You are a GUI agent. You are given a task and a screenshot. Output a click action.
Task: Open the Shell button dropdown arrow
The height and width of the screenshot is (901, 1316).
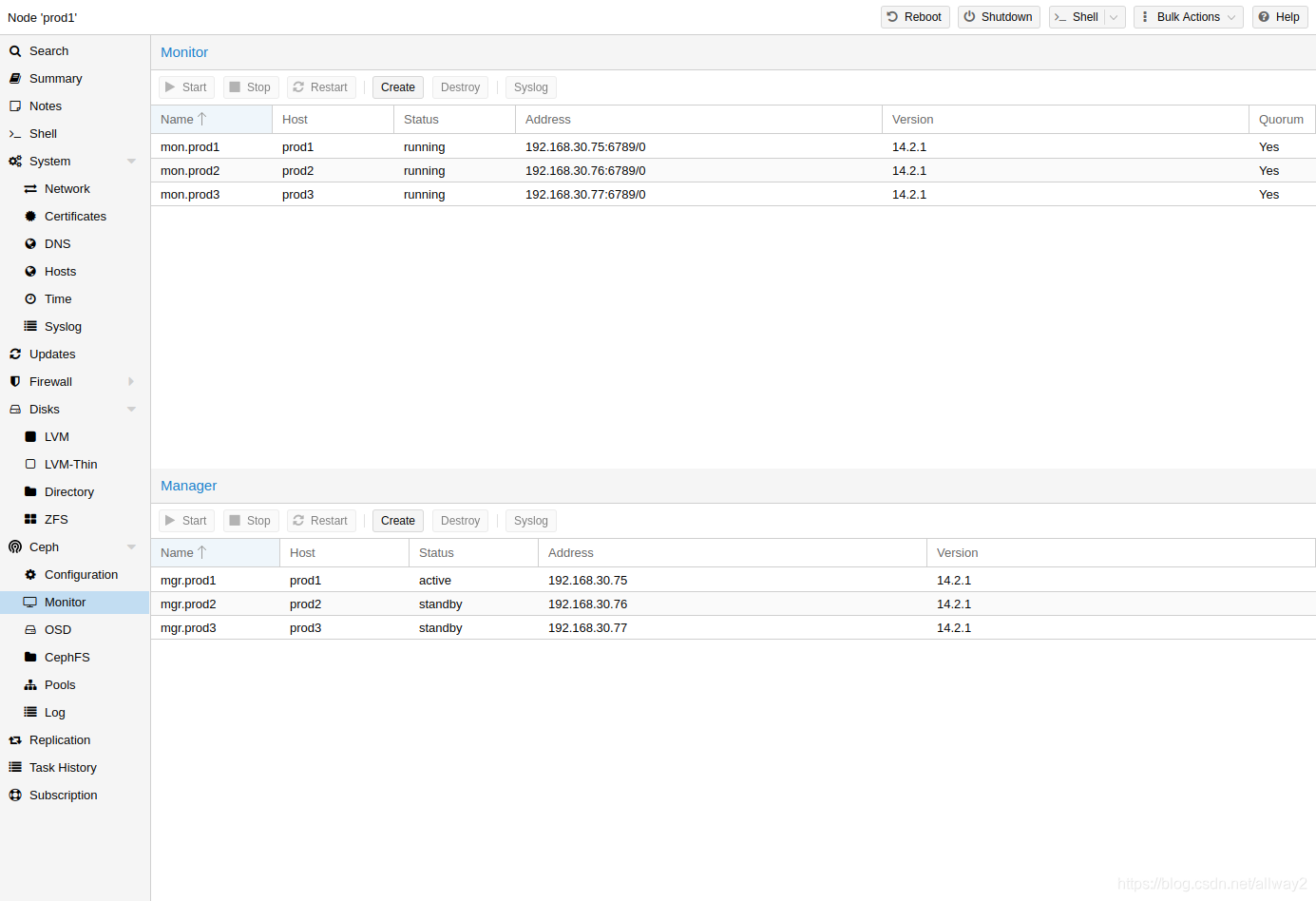1115,17
